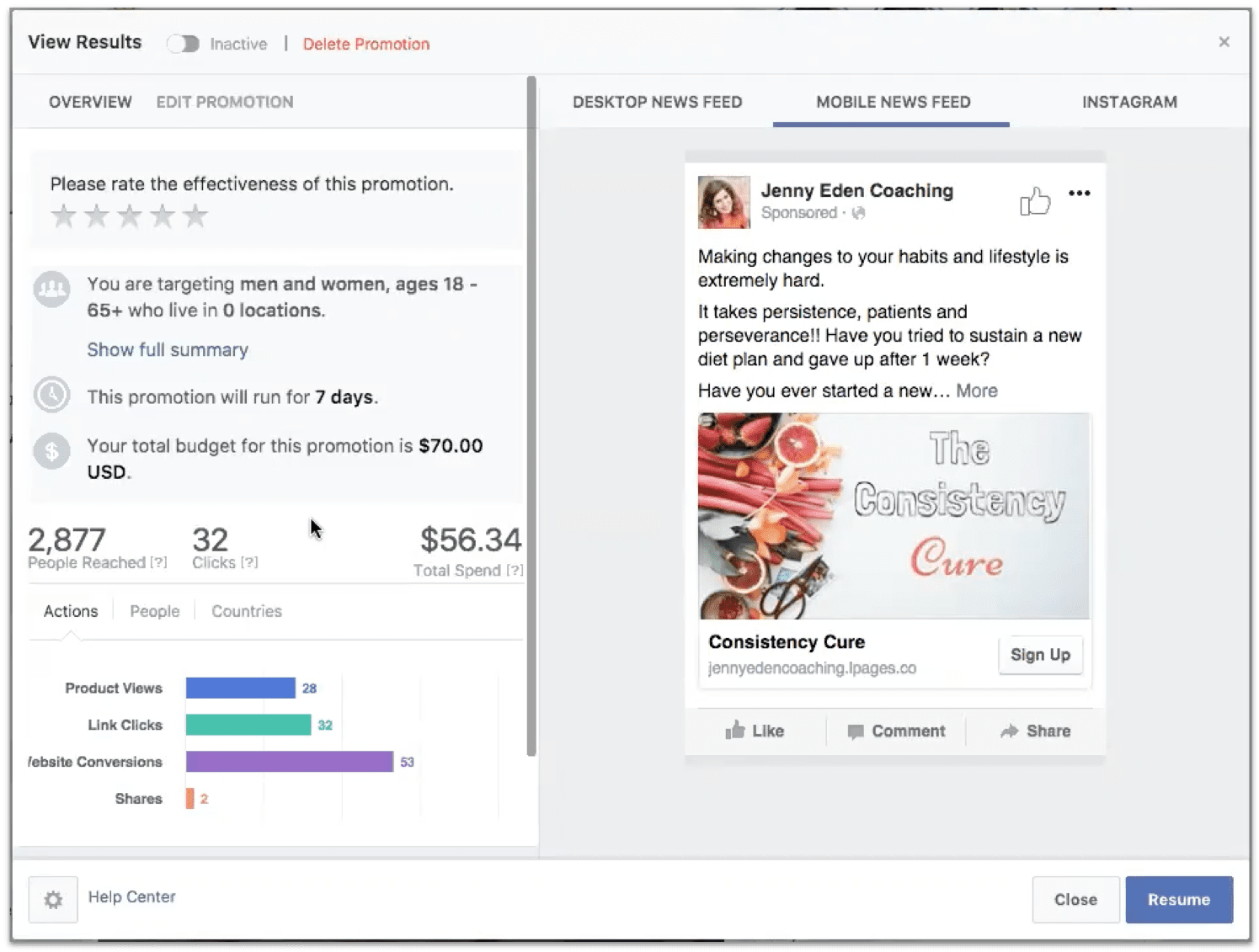
Task: Click the Product Views blue bar
Action: pos(241,688)
